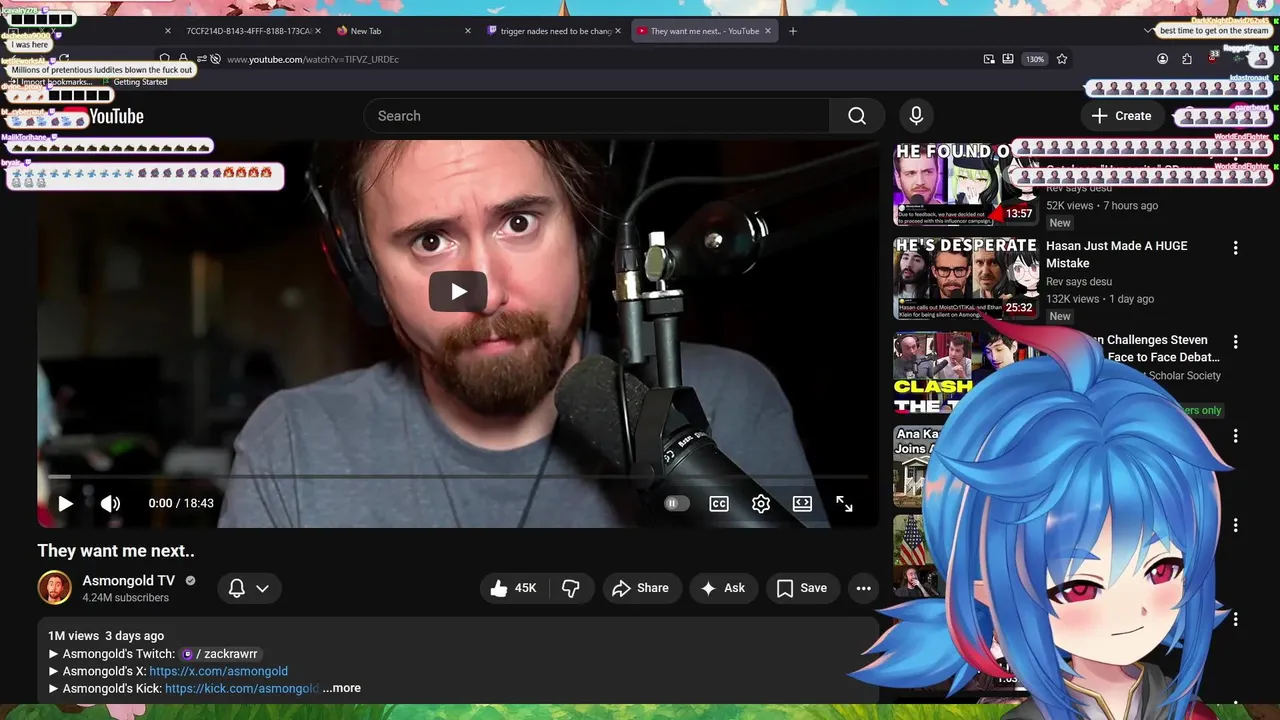Click the YouTube search field
Image resolution: width=1280 pixels, height=720 pixels.
point(597,116)
